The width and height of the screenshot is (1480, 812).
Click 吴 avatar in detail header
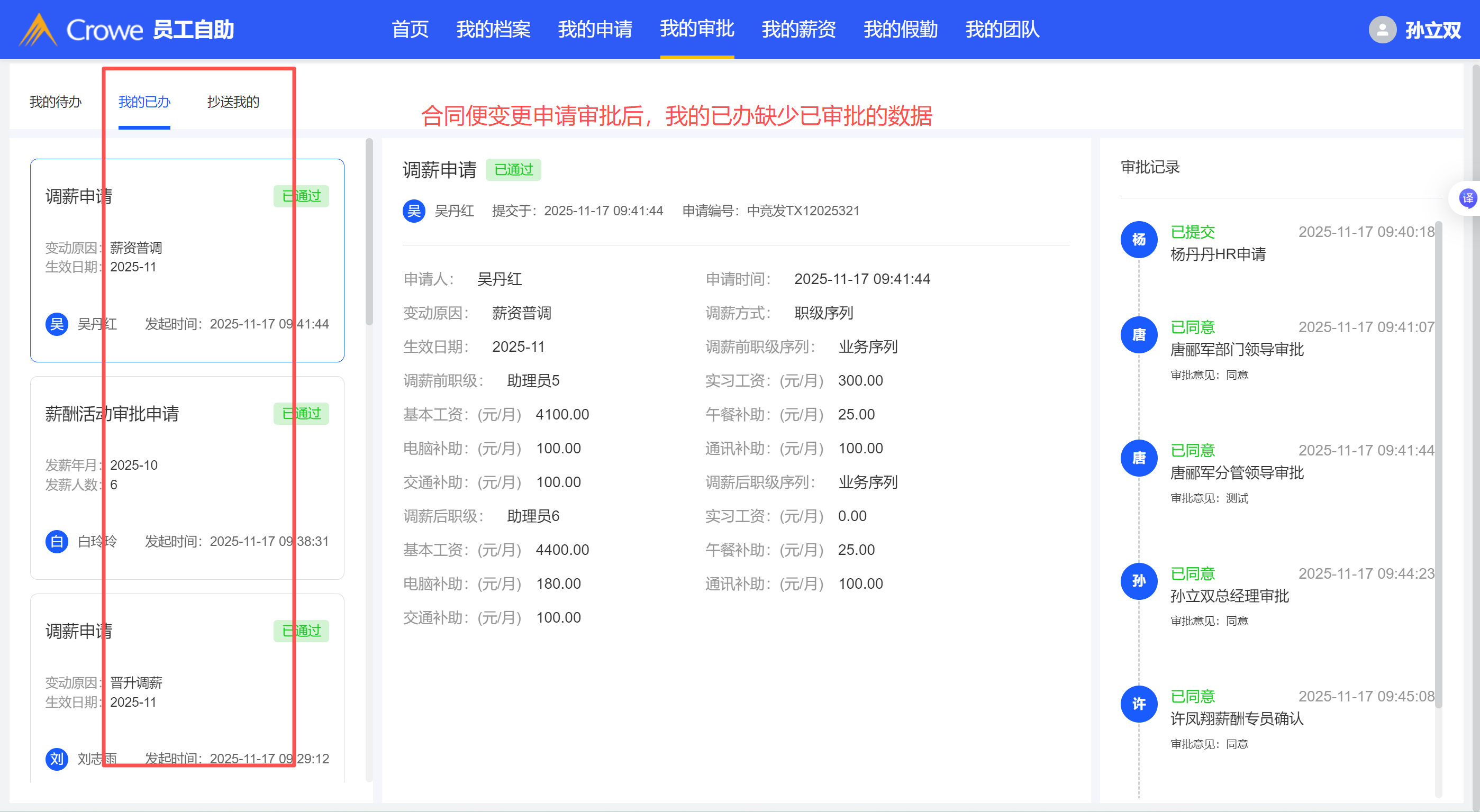click(414, 211)
